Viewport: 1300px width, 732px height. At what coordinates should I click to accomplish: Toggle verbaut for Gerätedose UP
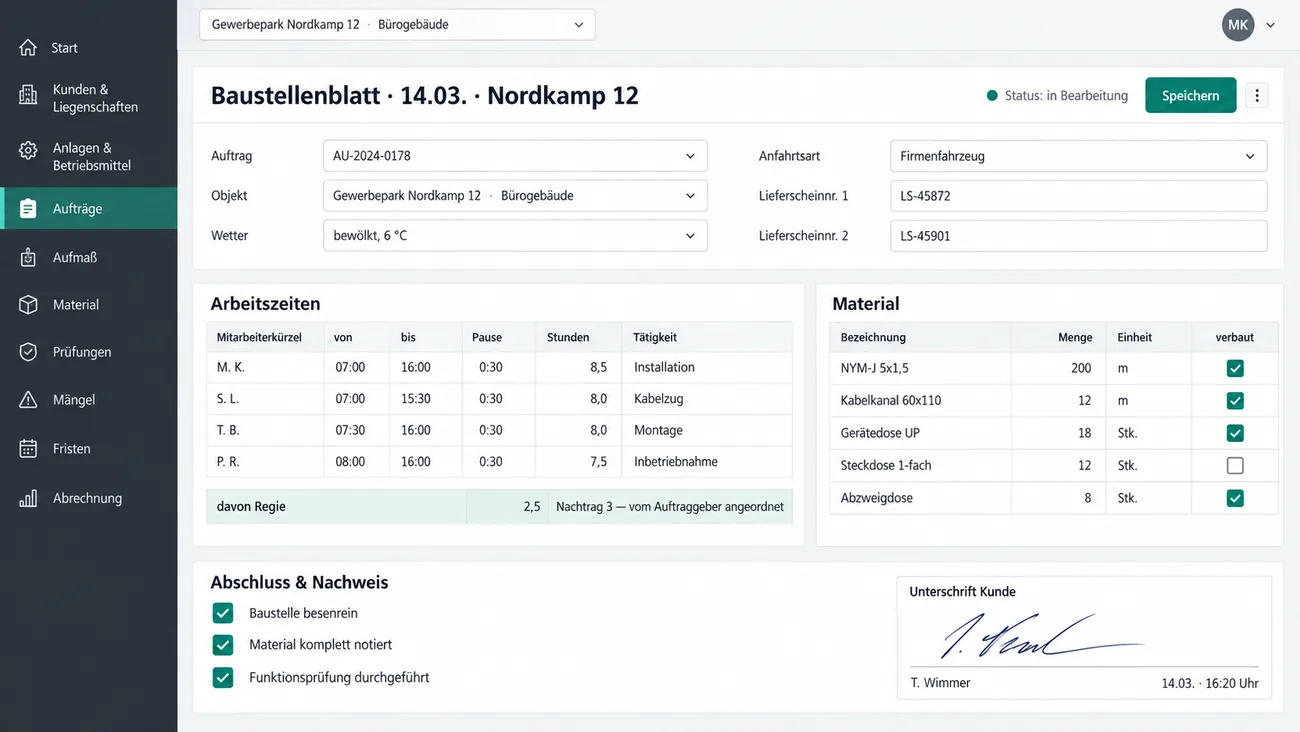click(x=1235, y=433)
